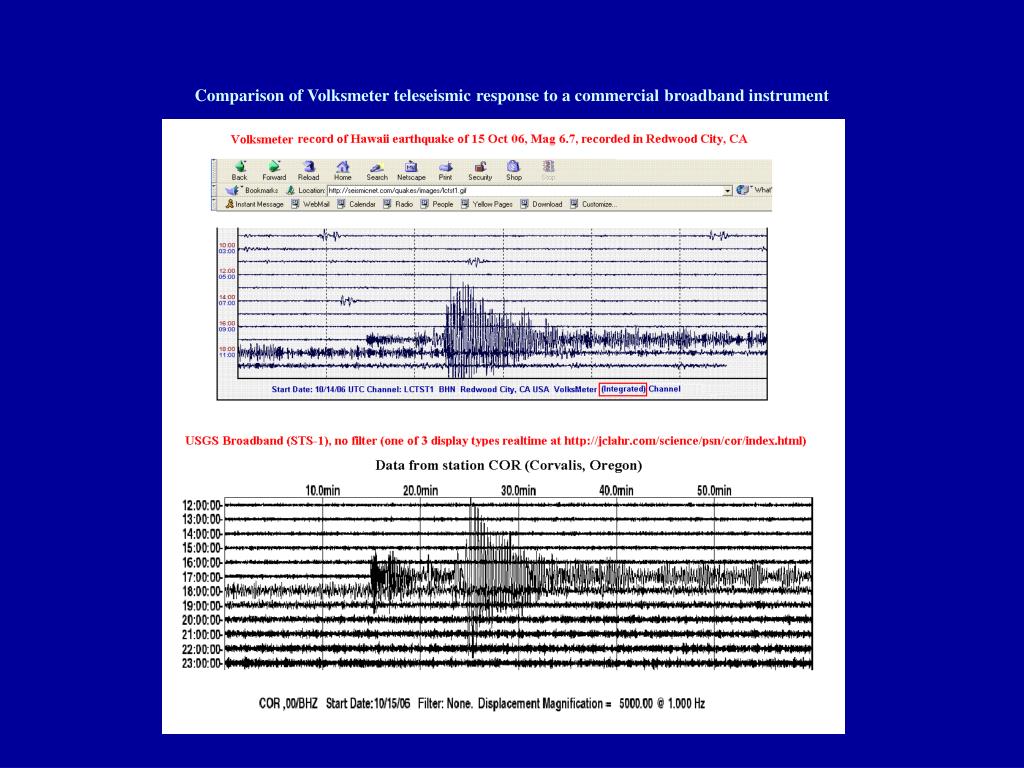
Task: Click the Customize... toolbar item
Action: pyautogui.click(x=593, y=204)
